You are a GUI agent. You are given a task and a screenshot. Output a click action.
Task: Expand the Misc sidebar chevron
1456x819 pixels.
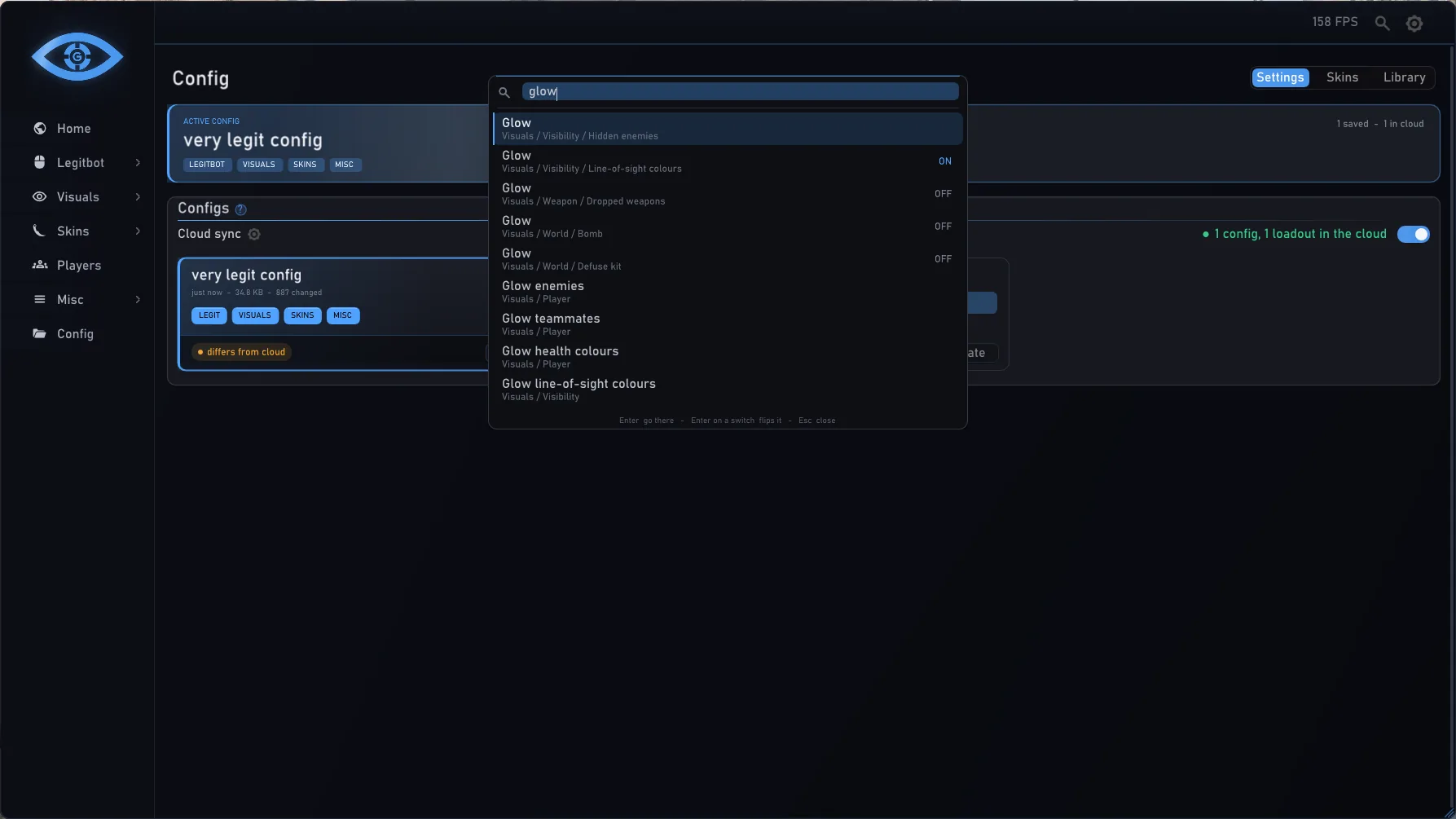tap(138, 299)
